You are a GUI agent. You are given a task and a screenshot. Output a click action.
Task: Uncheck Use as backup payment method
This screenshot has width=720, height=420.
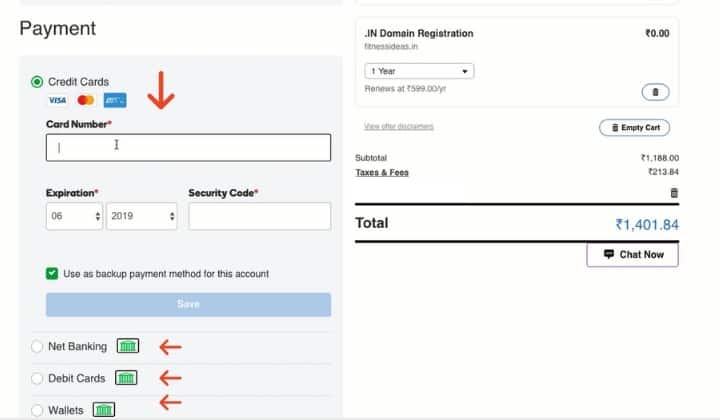coord(52,273)
